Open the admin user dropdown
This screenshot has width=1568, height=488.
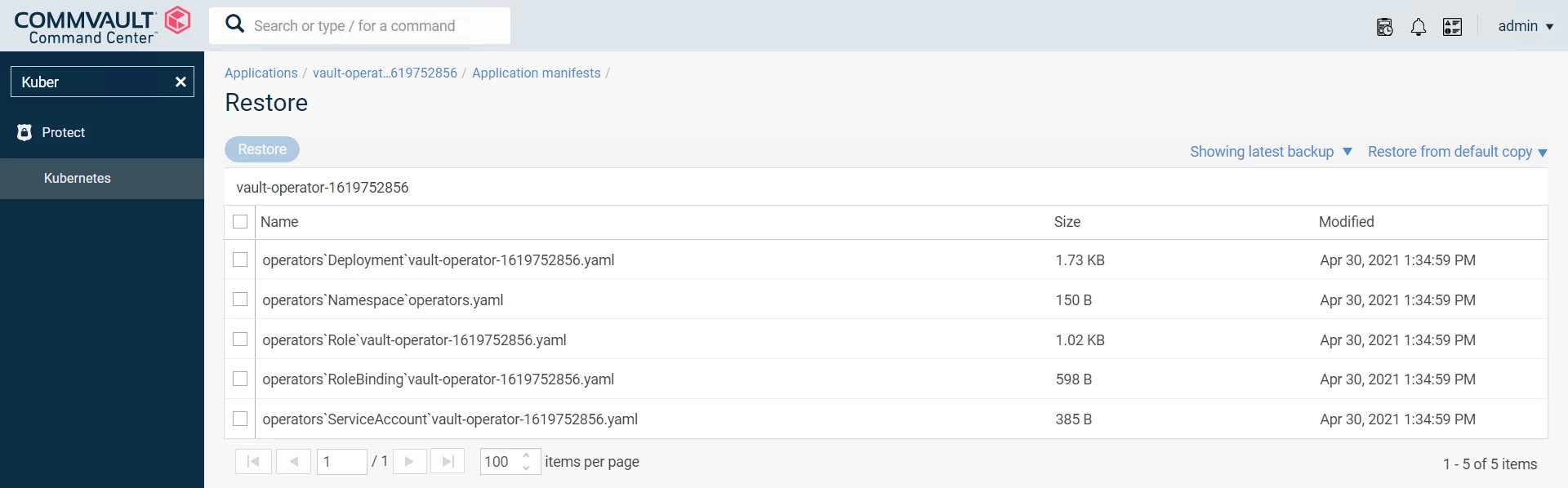(x=1526, y=26)
